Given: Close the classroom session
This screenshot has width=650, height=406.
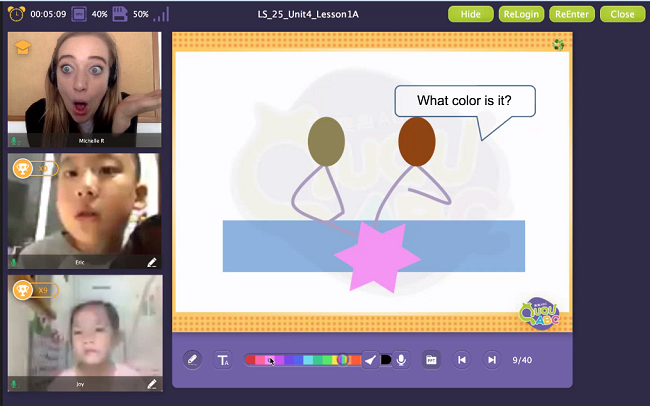Looking at the screenshot, I should point(622,14).
